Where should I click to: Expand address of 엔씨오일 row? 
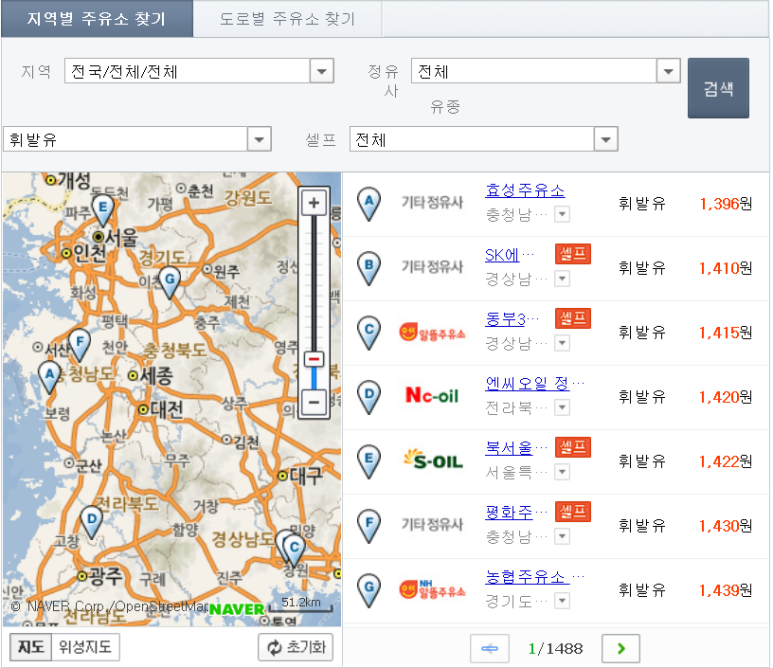point(562,408)
